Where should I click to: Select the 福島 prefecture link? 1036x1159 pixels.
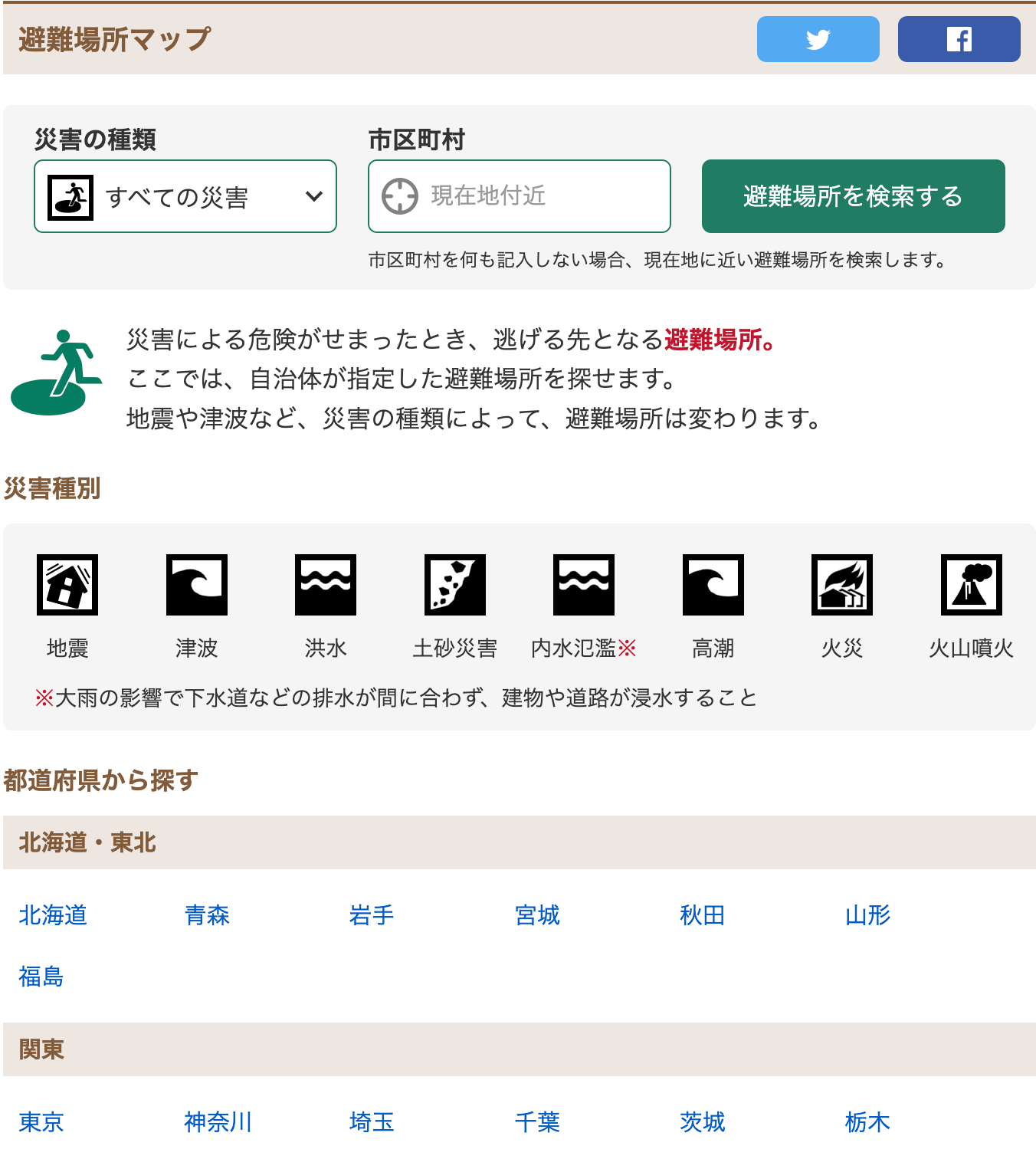click(41, 977)
